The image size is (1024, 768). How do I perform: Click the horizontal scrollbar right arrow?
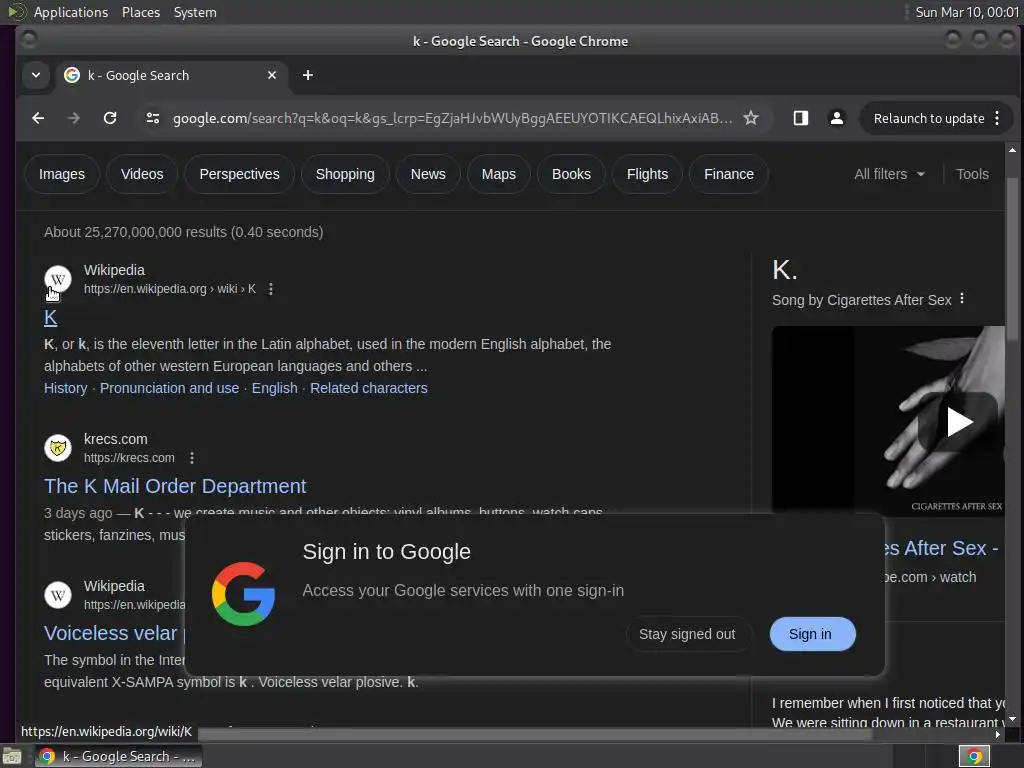(997, 734)
